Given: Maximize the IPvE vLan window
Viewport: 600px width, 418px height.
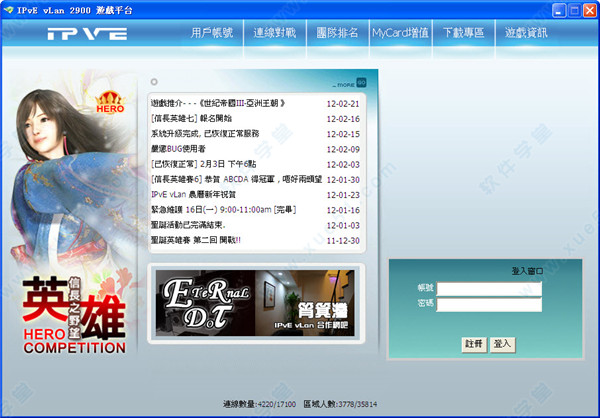Looking at the screenshot, I should [574, 10].
